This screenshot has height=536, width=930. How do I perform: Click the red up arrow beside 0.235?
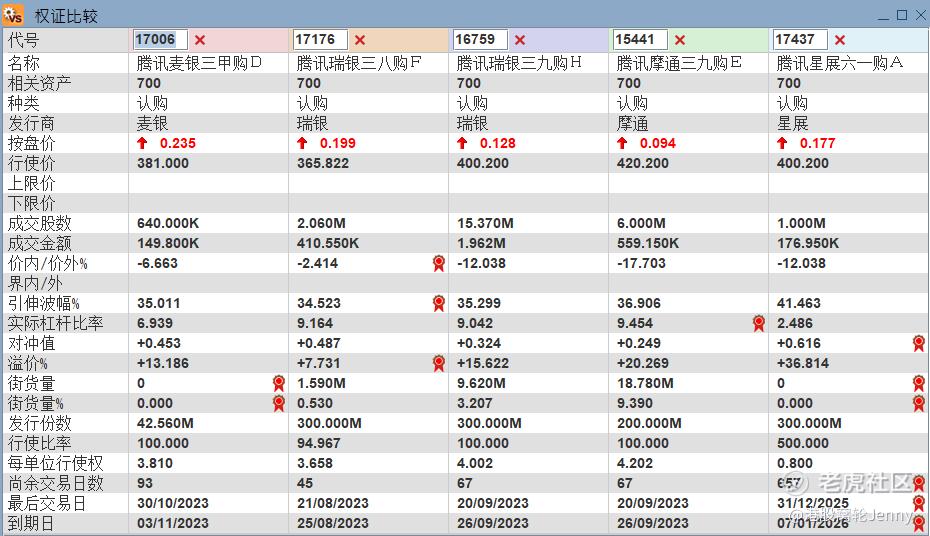(x=142, y=143)
